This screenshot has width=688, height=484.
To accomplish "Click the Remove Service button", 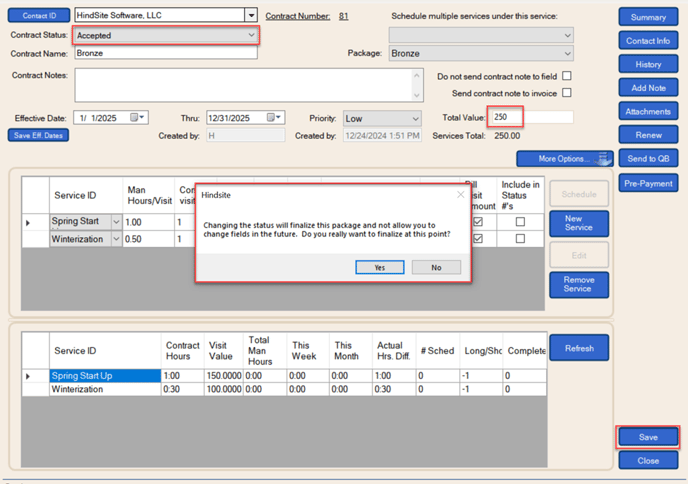I will click(x=579, y=284).
